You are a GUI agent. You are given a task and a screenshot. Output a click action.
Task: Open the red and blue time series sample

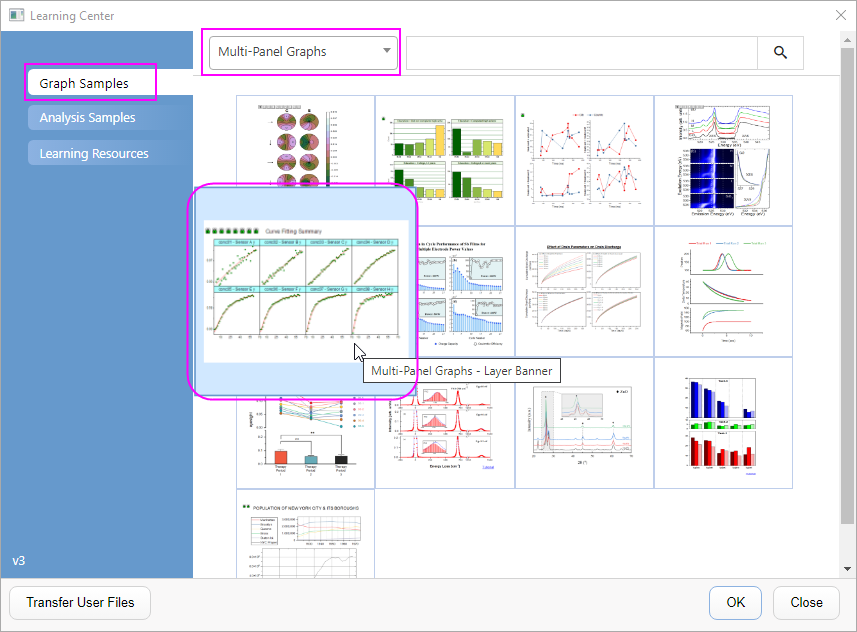(x=584, y=160)
